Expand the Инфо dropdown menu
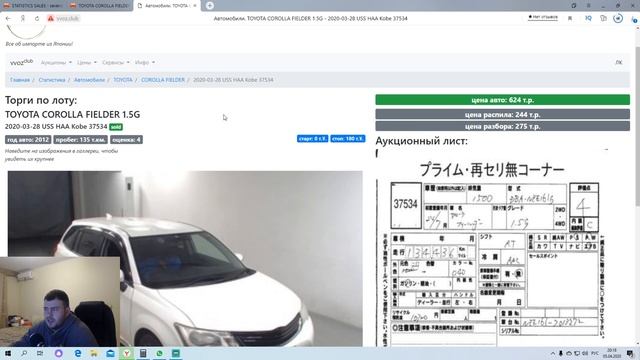640x360 pixels. (144, 62)
